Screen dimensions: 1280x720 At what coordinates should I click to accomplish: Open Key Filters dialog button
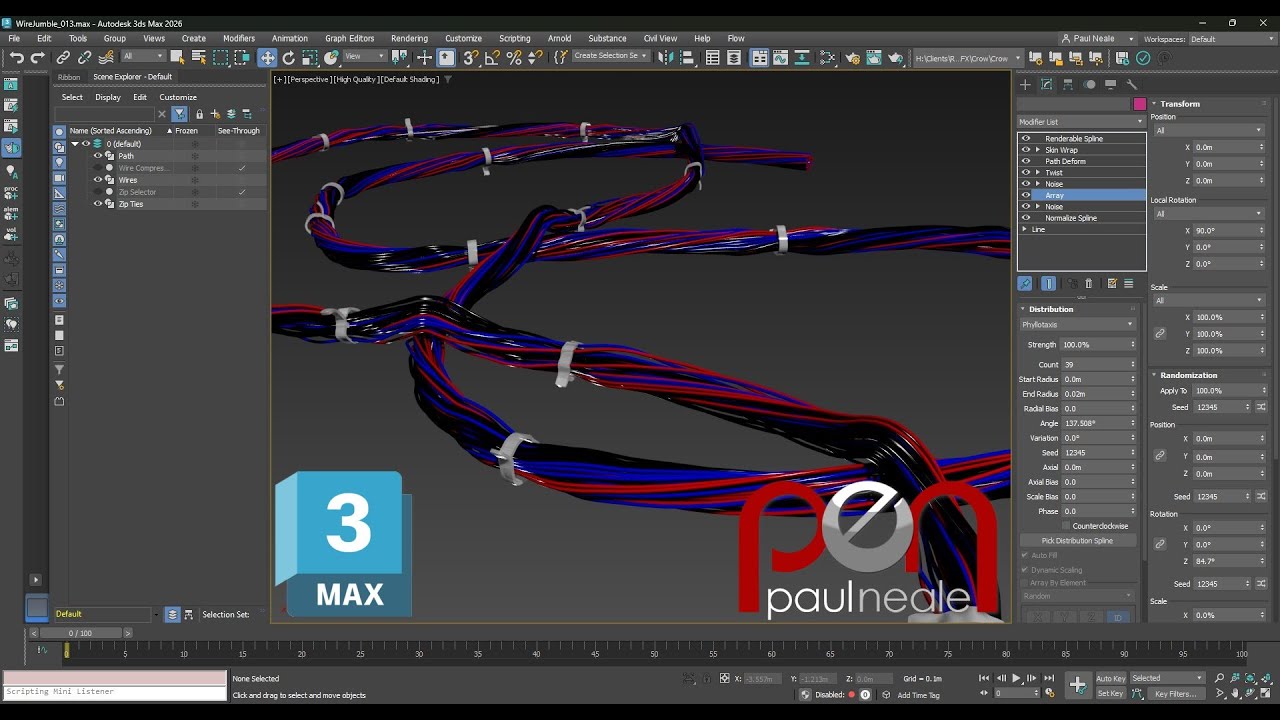coord(1175,693)
